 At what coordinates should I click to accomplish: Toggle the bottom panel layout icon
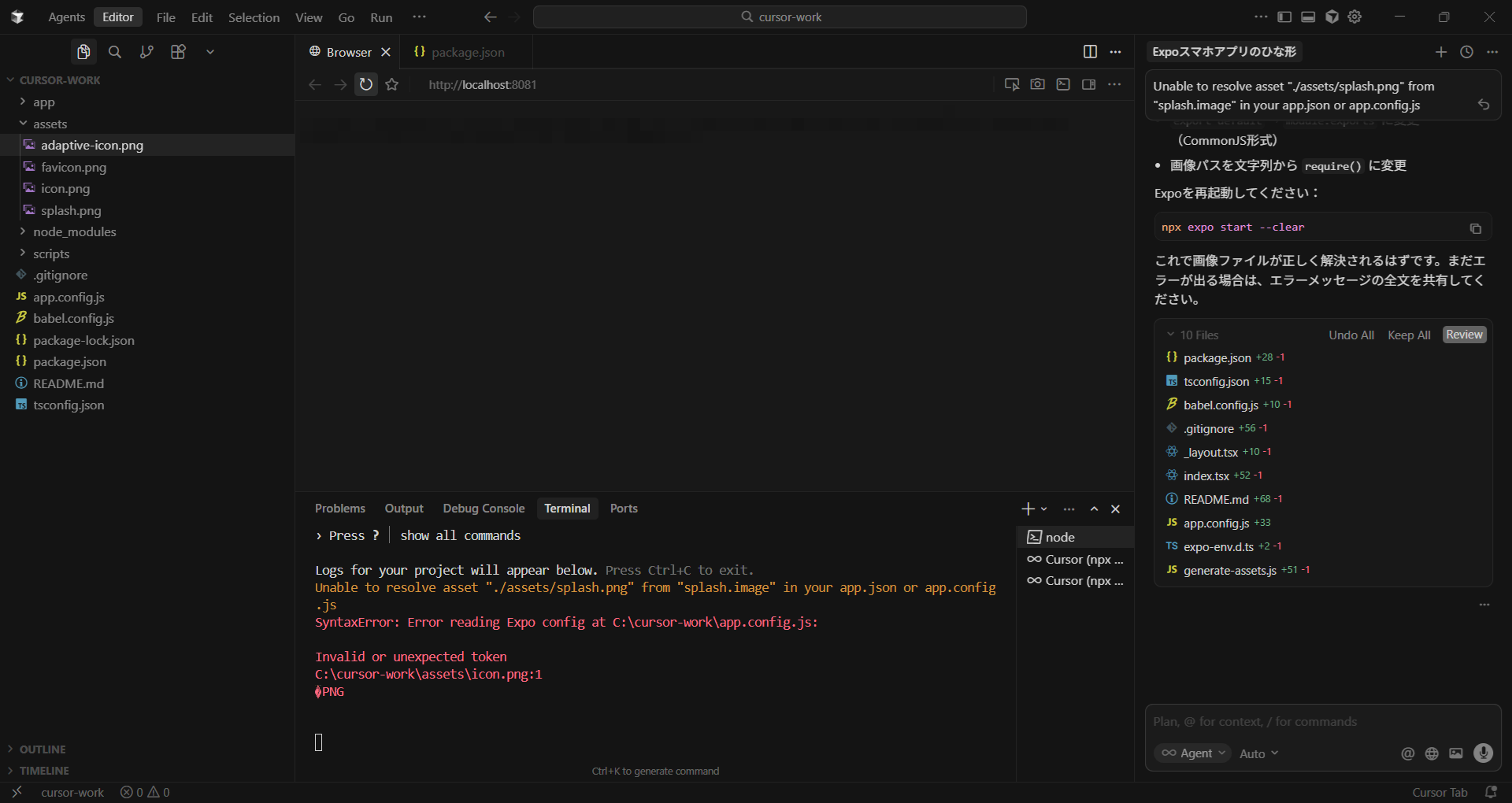(1308, 17)
